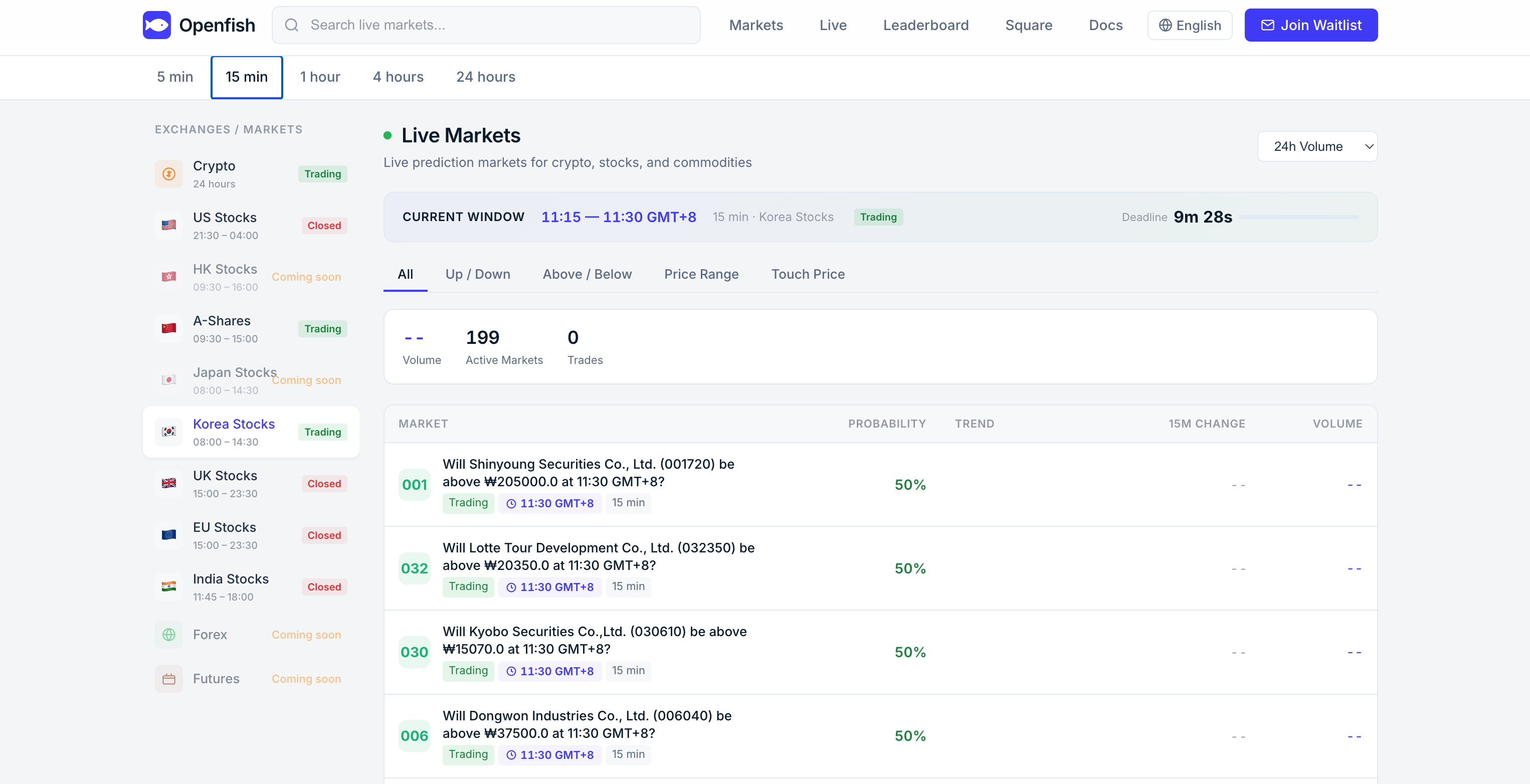Select India Stocks in the exchanges list
1530x784 pixels.
coord(251,587)
